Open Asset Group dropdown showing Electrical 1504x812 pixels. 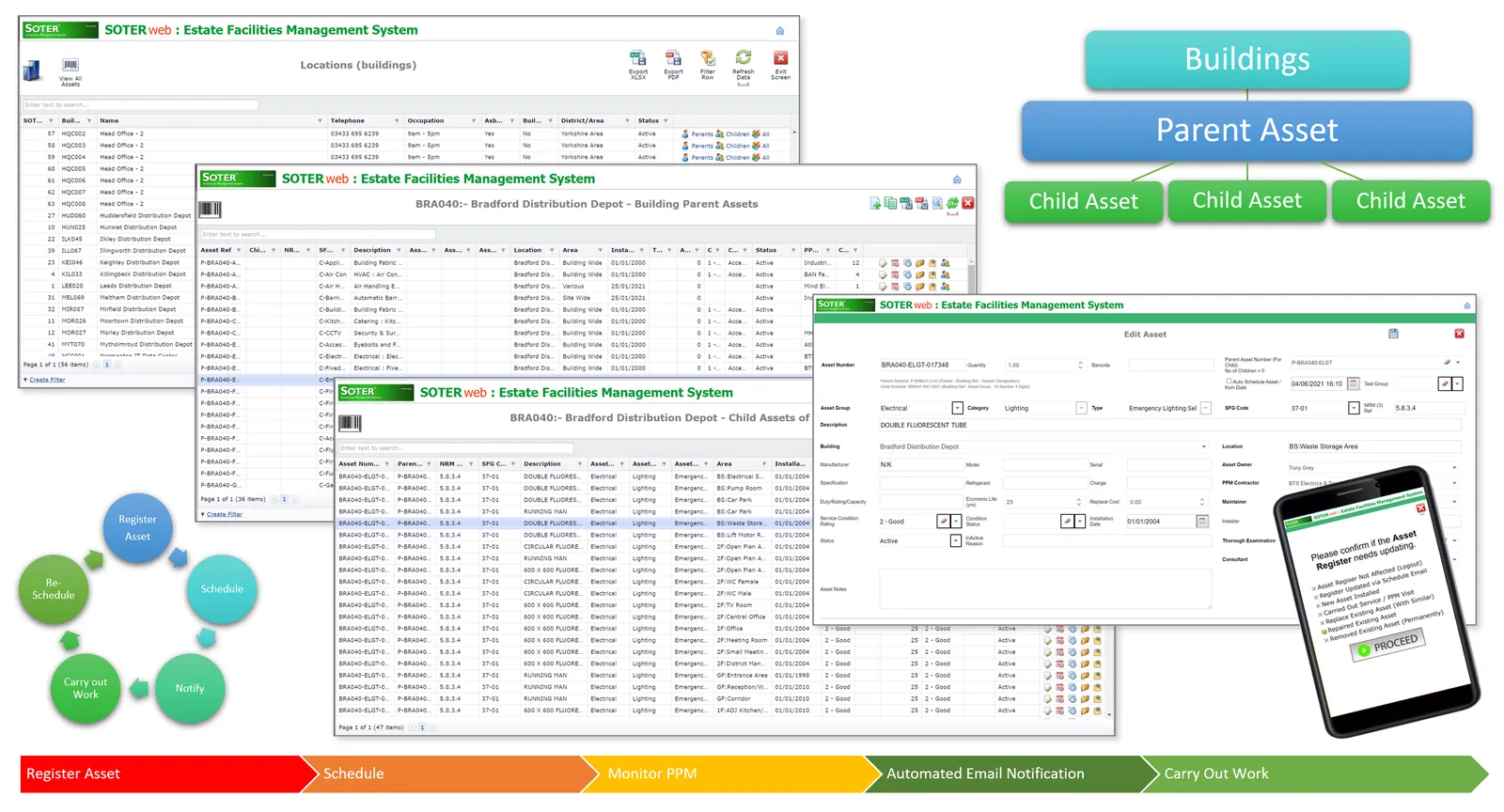click(957, 408)
